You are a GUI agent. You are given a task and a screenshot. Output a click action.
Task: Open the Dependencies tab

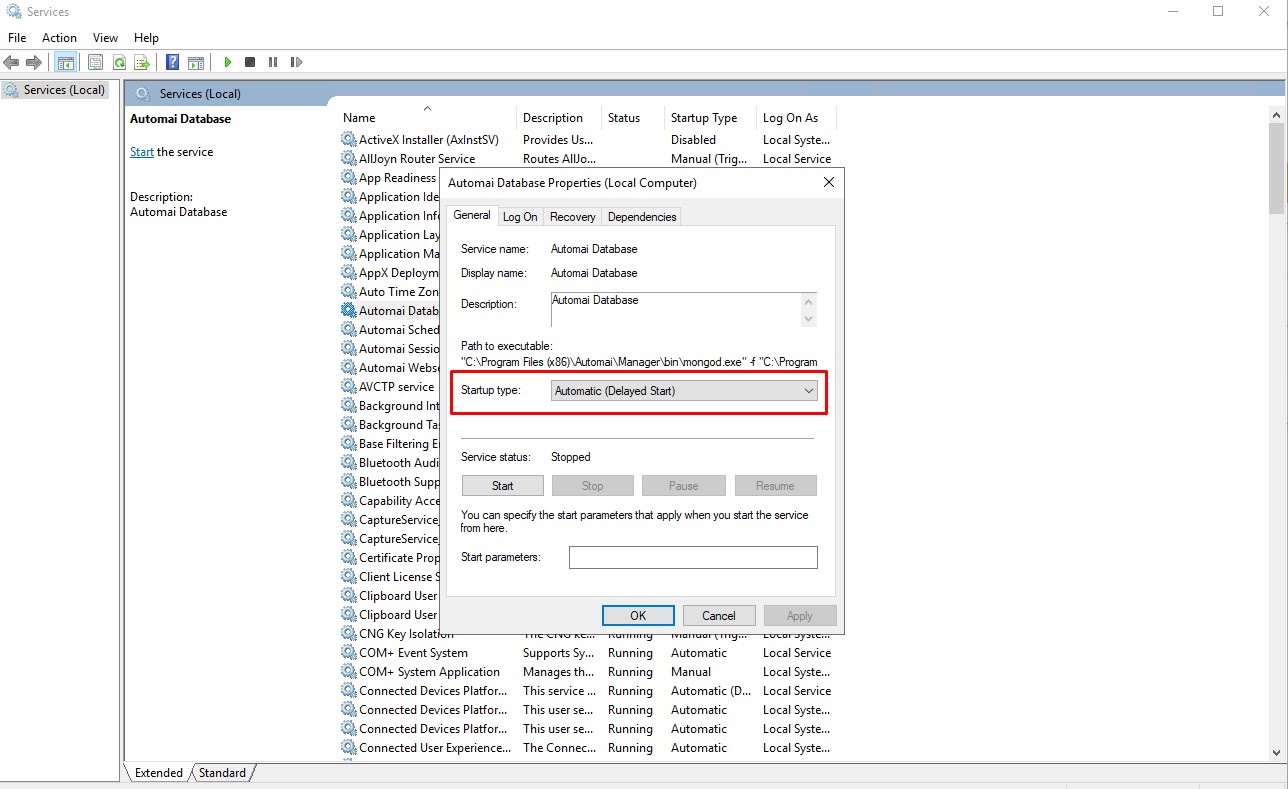[642, 217]
